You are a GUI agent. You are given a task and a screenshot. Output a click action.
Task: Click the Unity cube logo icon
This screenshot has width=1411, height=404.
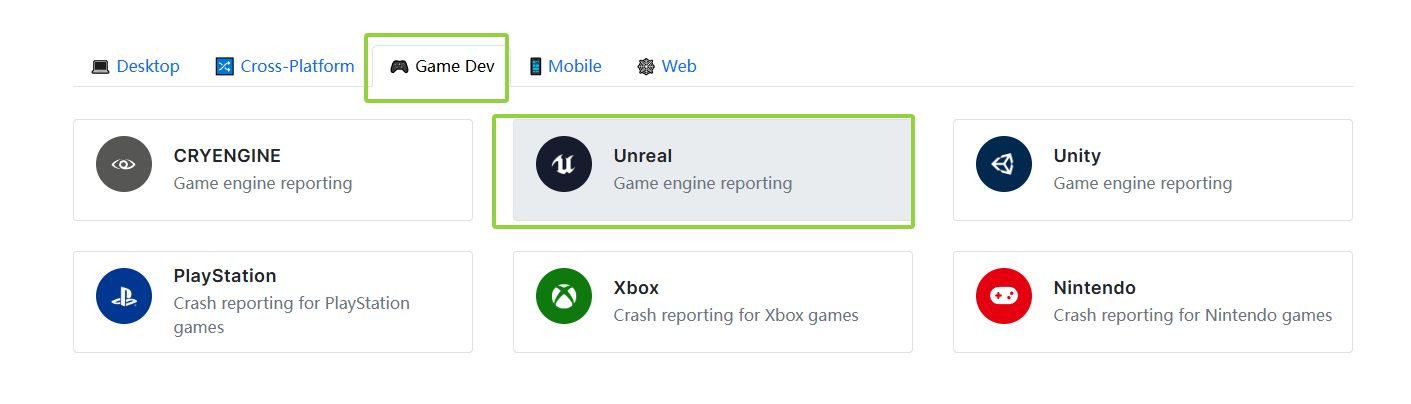pyautogui.click(x=1004, y=164)
